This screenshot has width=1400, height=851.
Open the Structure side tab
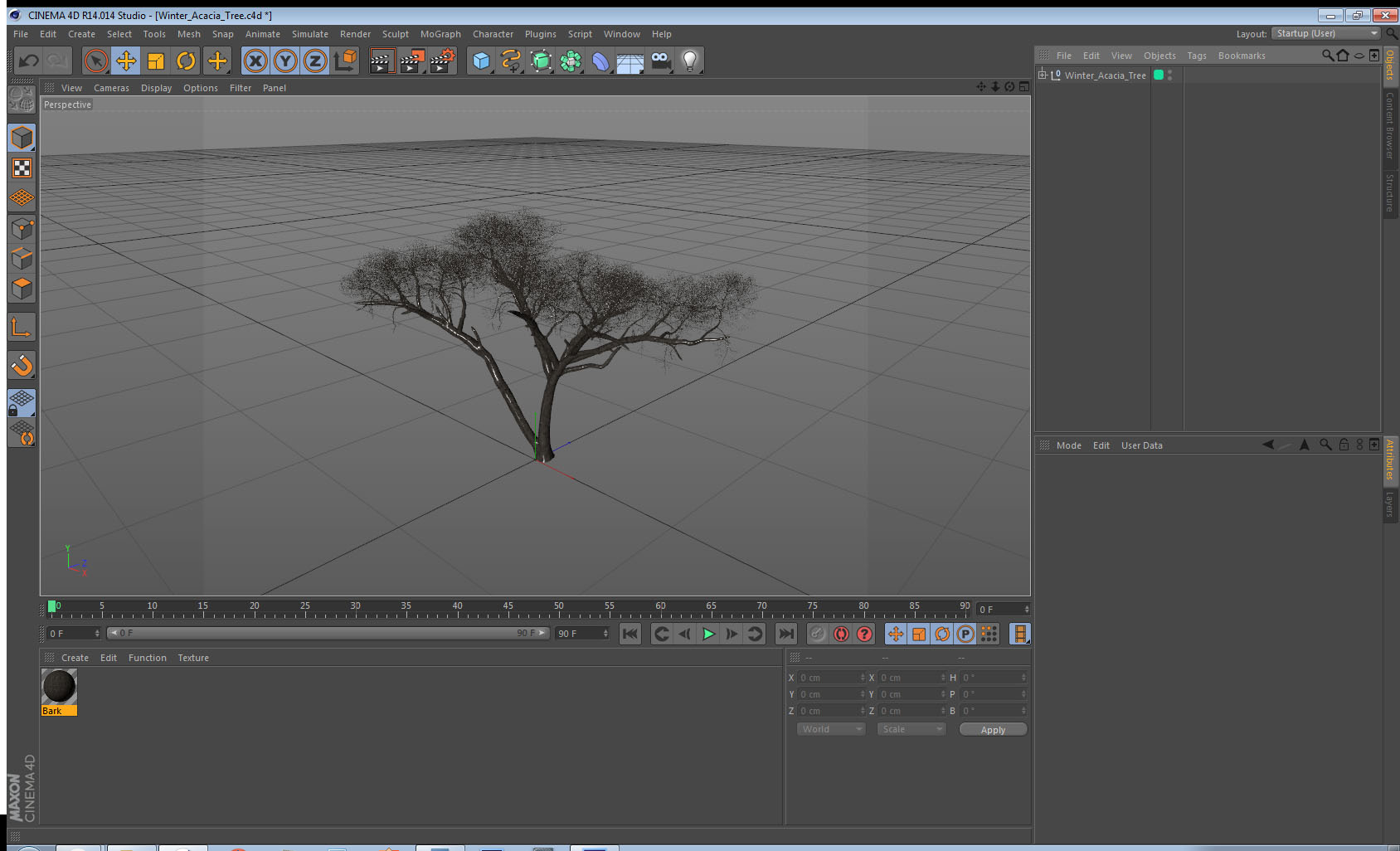(x=1390, y=192)
